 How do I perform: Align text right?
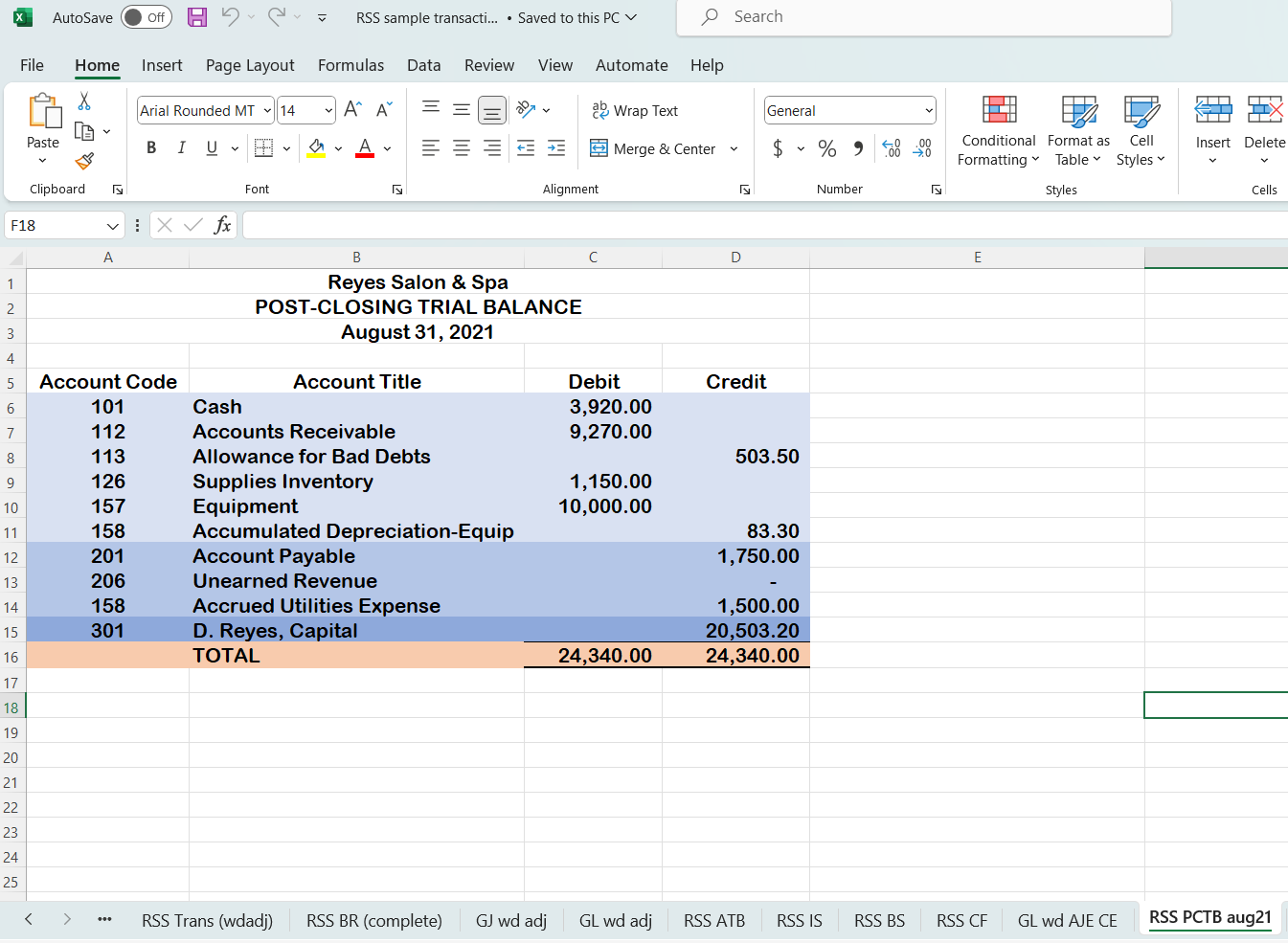(x=492, y=148)
